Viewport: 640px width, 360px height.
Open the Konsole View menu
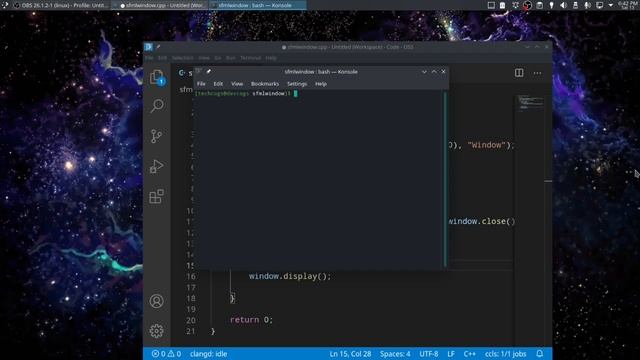[x=237, y=84]
